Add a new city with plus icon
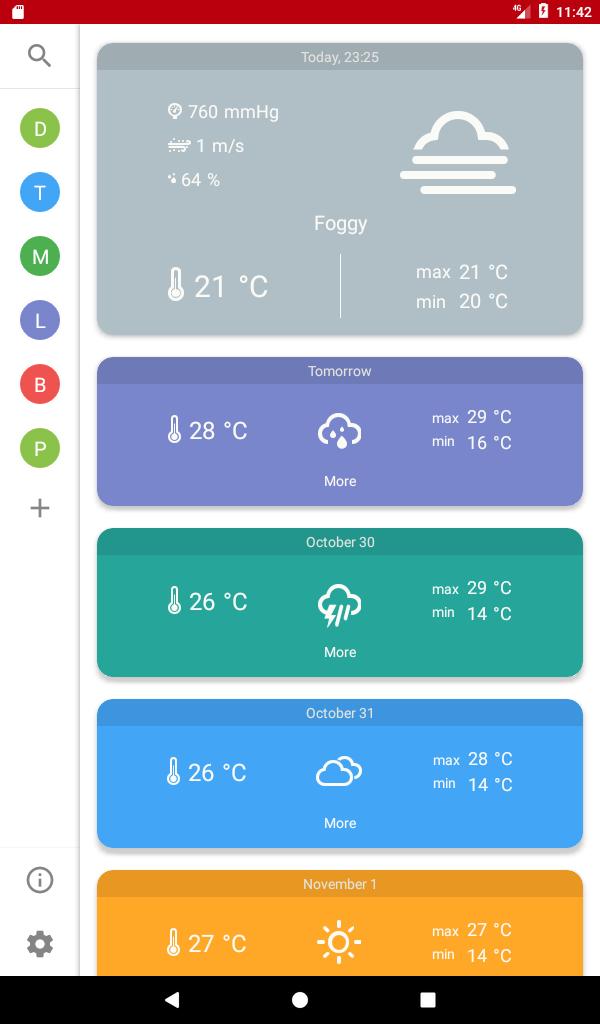The image size is (600, 1024). tap(40, 508)
